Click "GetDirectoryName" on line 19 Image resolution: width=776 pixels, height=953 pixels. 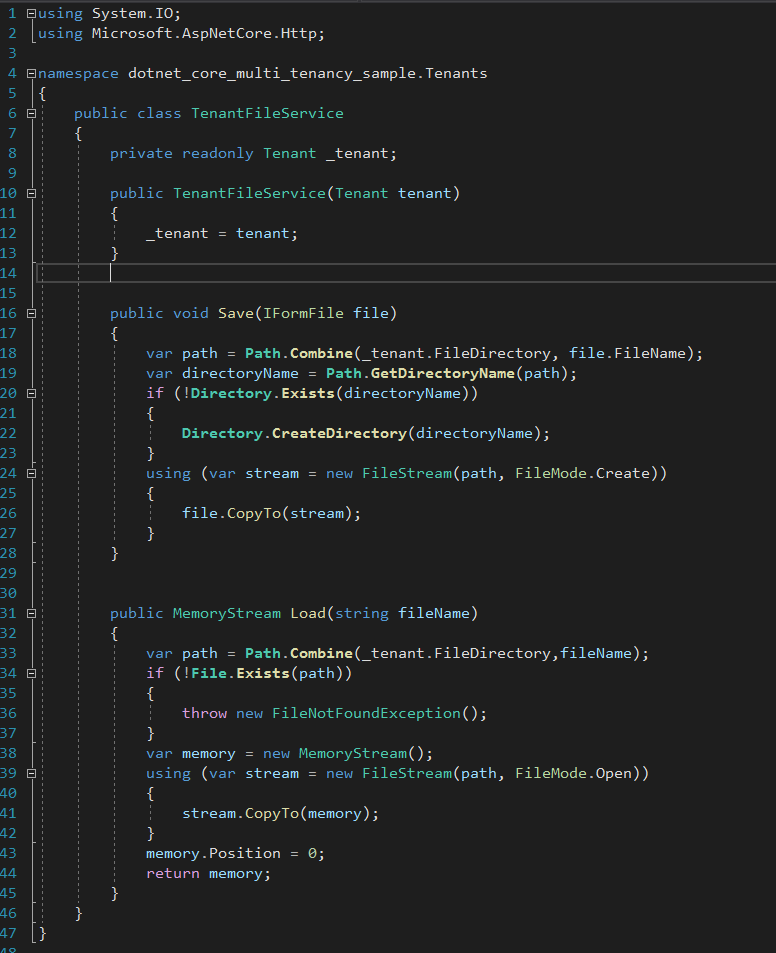pos(442,373)
